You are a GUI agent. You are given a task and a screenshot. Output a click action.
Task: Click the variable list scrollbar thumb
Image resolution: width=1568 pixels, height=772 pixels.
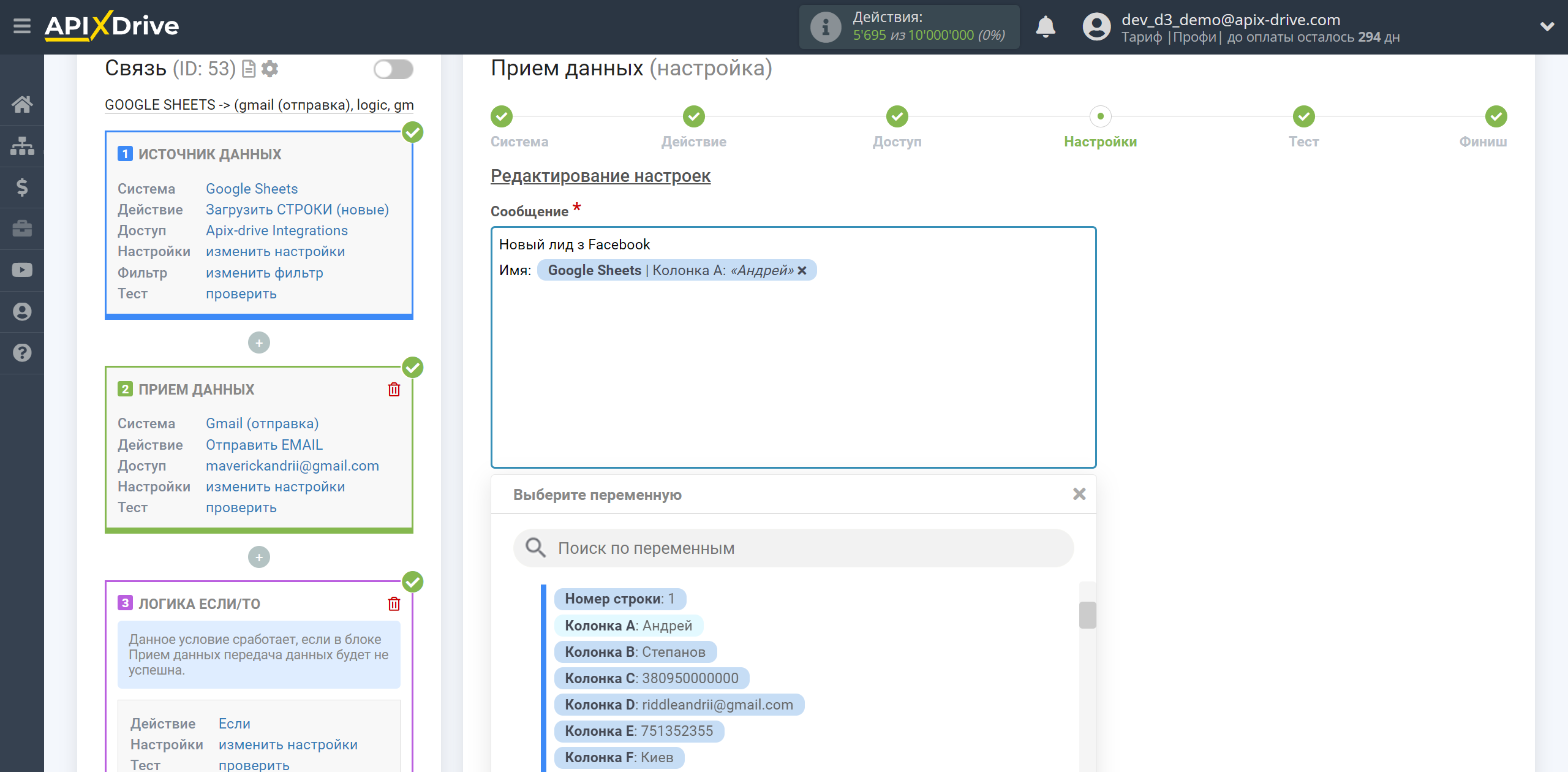coord(1087,615)
